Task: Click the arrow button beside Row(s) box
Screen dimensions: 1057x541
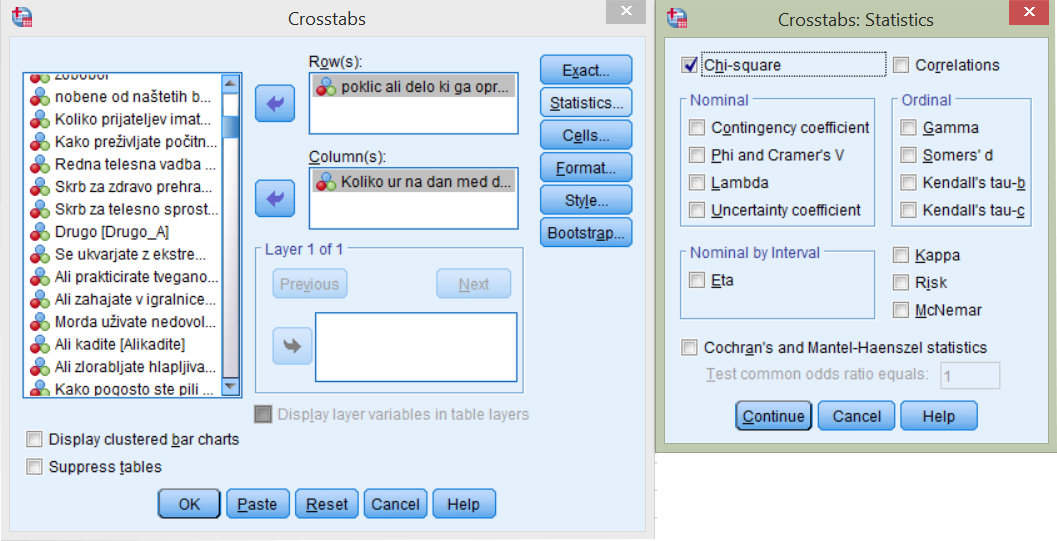Action: [x=274, y=103]
